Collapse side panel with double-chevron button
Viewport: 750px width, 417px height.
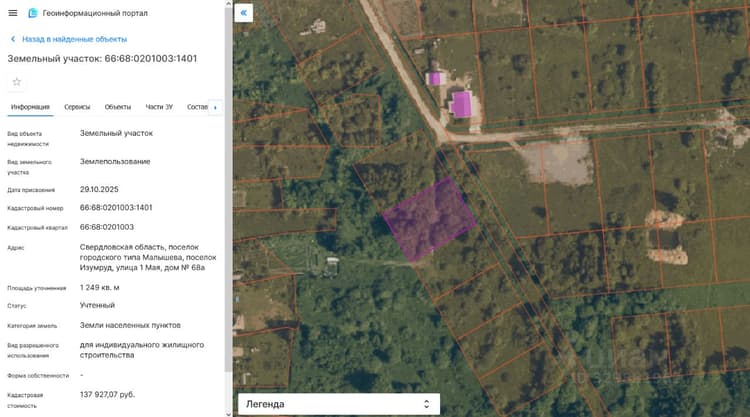point(243,13)
